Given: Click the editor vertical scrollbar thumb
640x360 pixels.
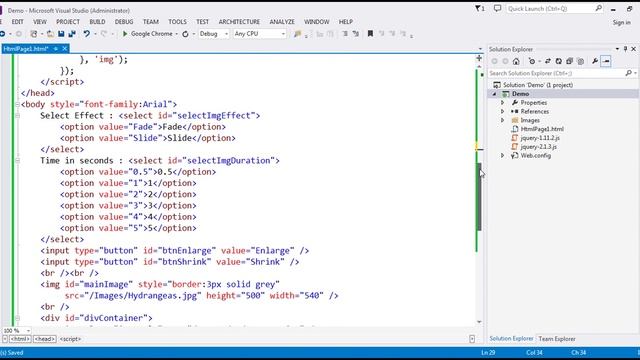Looking at the screenshot, I should [480, 197].
